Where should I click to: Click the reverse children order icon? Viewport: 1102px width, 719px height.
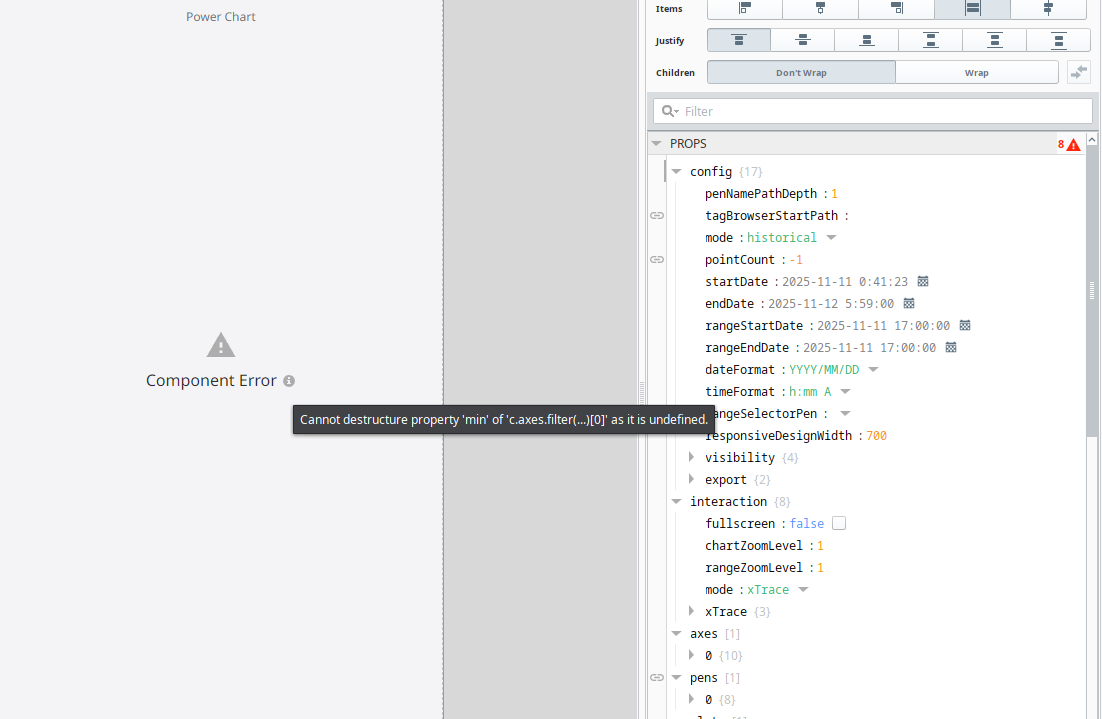tap(1079, 72)
